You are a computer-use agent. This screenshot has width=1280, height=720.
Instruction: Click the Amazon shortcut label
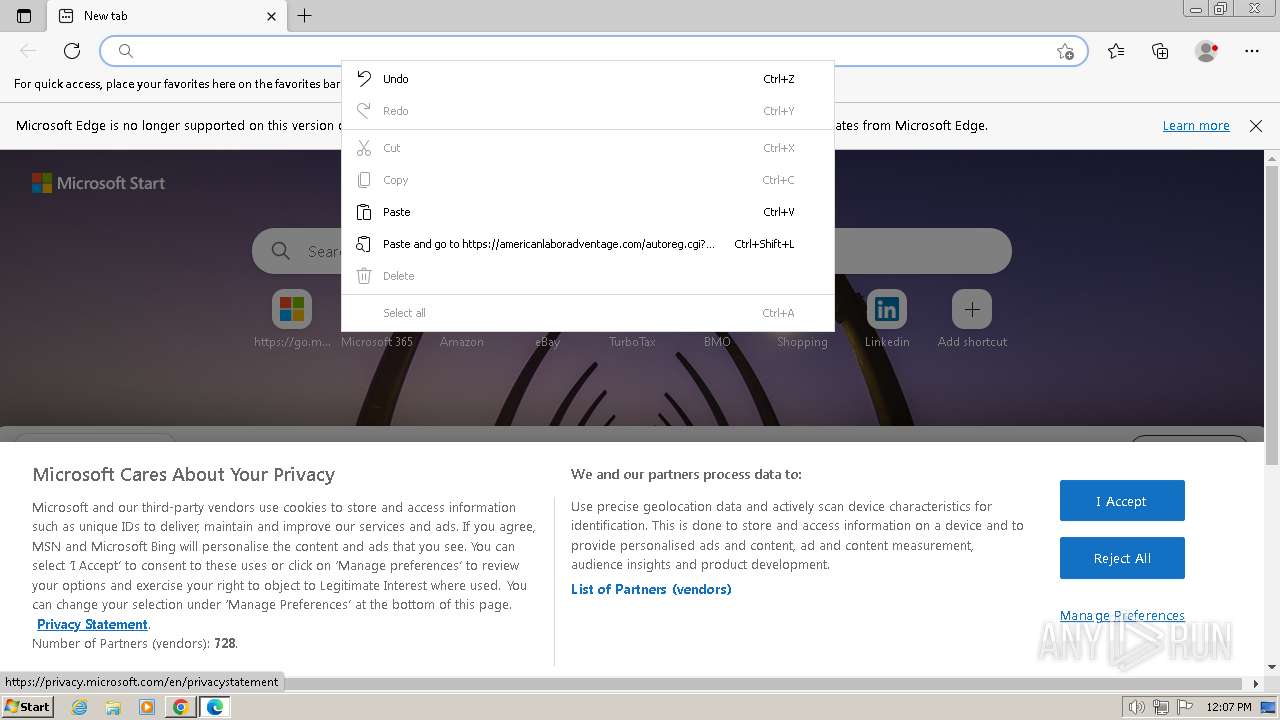coord(462,342)
